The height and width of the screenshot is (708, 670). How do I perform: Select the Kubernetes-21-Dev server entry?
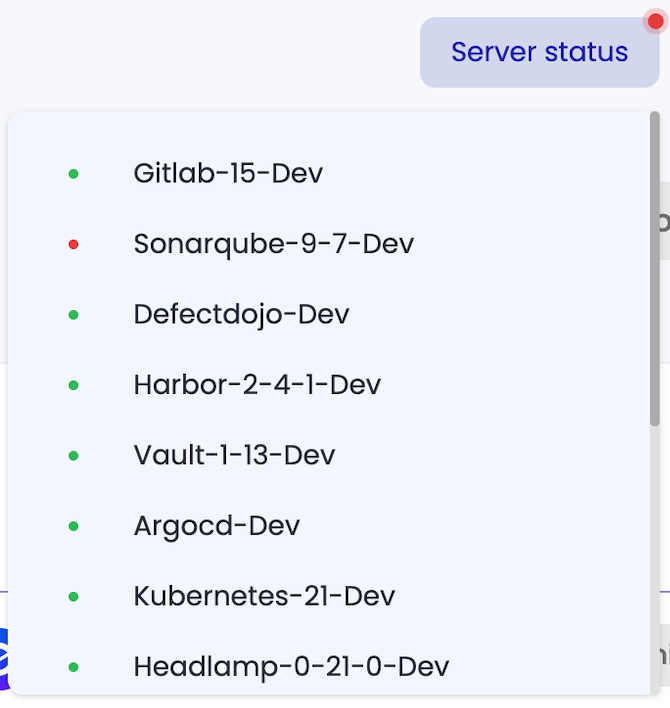point(265,596)
